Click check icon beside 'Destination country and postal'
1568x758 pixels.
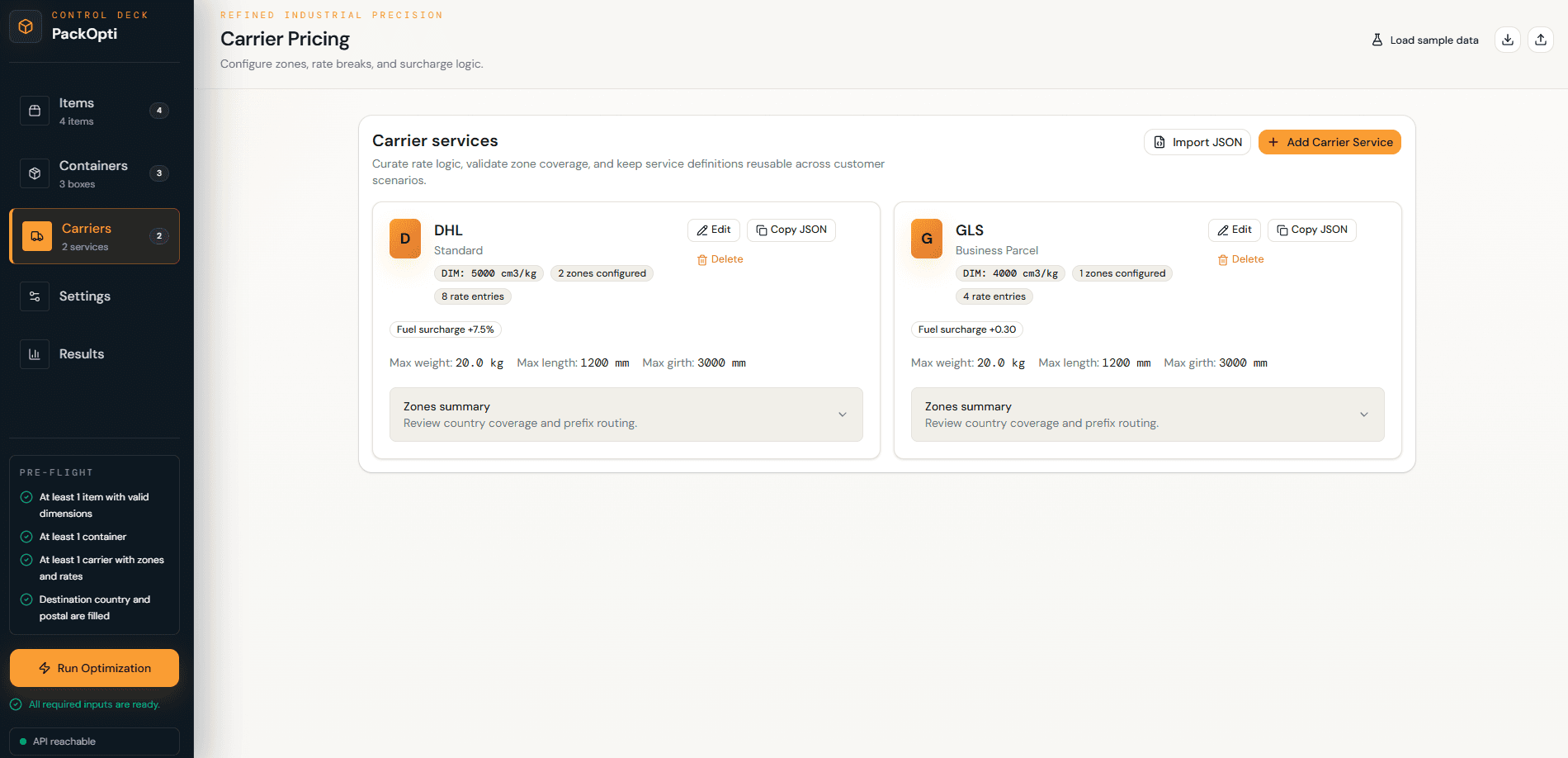click(x=26, y=599)
